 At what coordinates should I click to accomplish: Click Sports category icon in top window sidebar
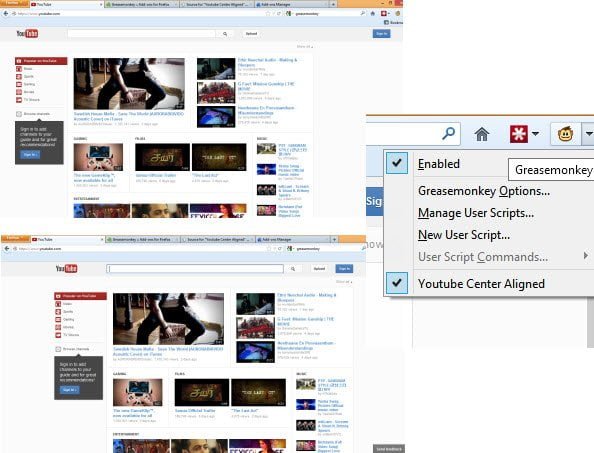click(x=19, y=77)
